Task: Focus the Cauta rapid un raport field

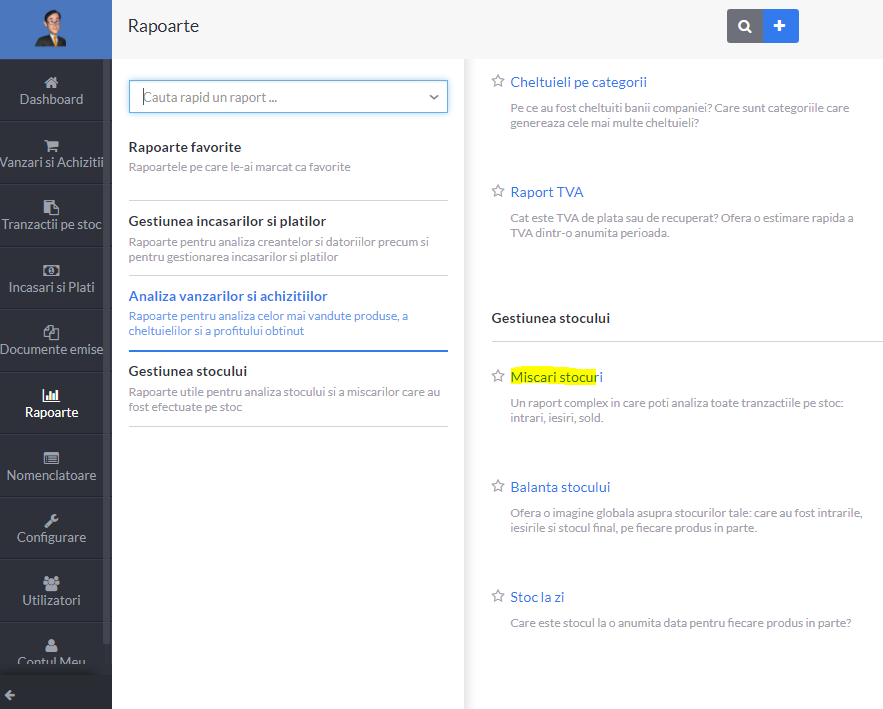Action: click(x=282, y=97)
